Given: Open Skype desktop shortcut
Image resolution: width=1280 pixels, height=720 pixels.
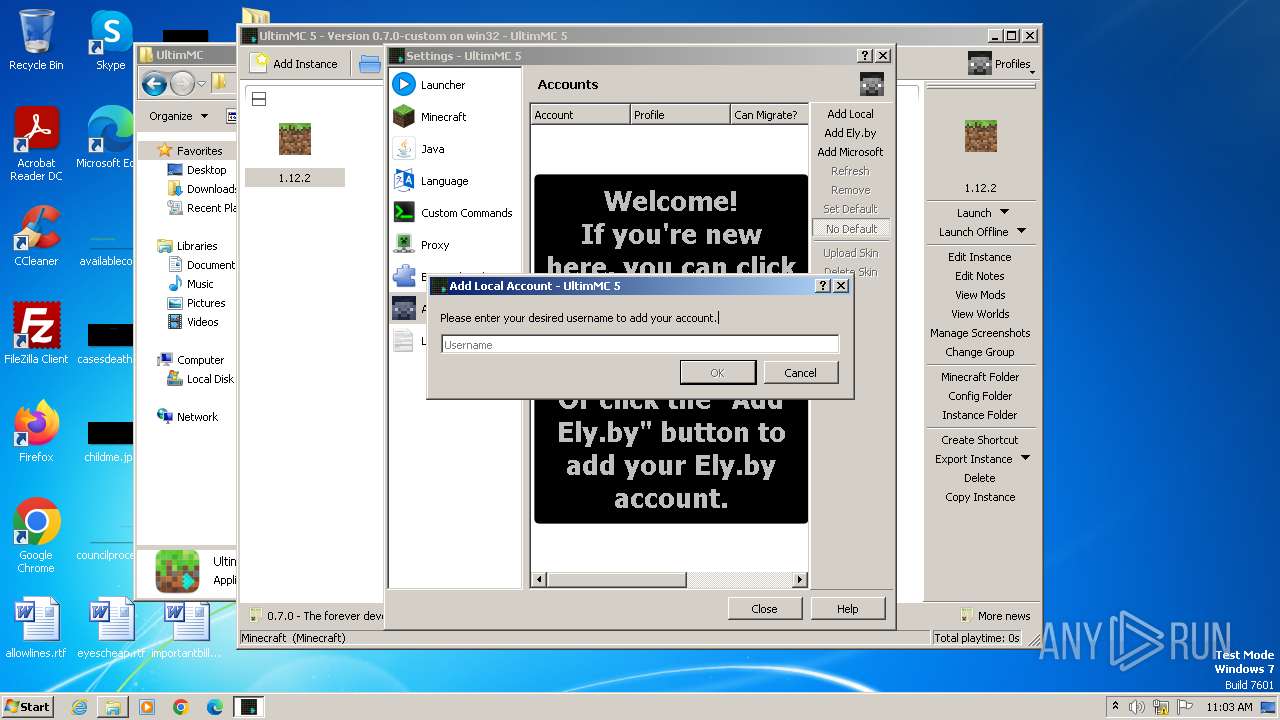Looking at the screenshot, I should (110, 40).
